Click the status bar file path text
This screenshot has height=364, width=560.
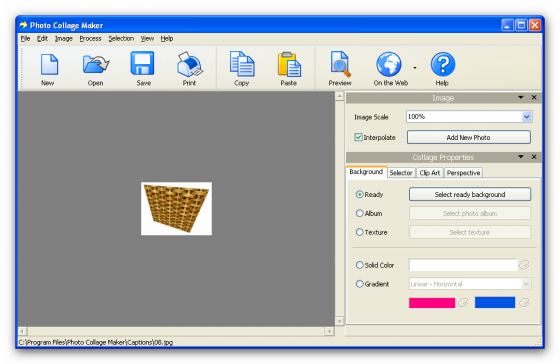pos(96,342)
